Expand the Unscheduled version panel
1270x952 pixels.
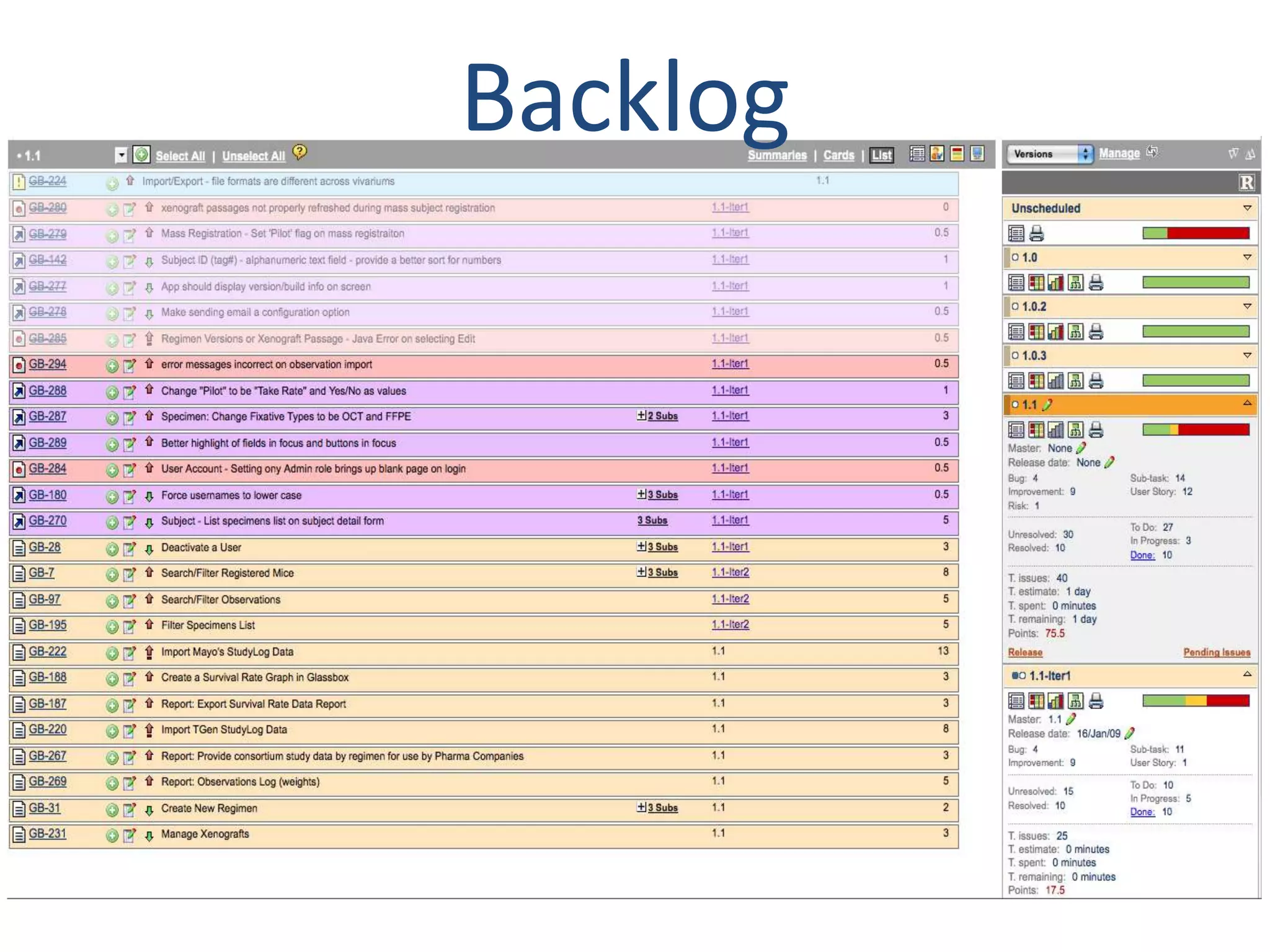click(1247, 208)
